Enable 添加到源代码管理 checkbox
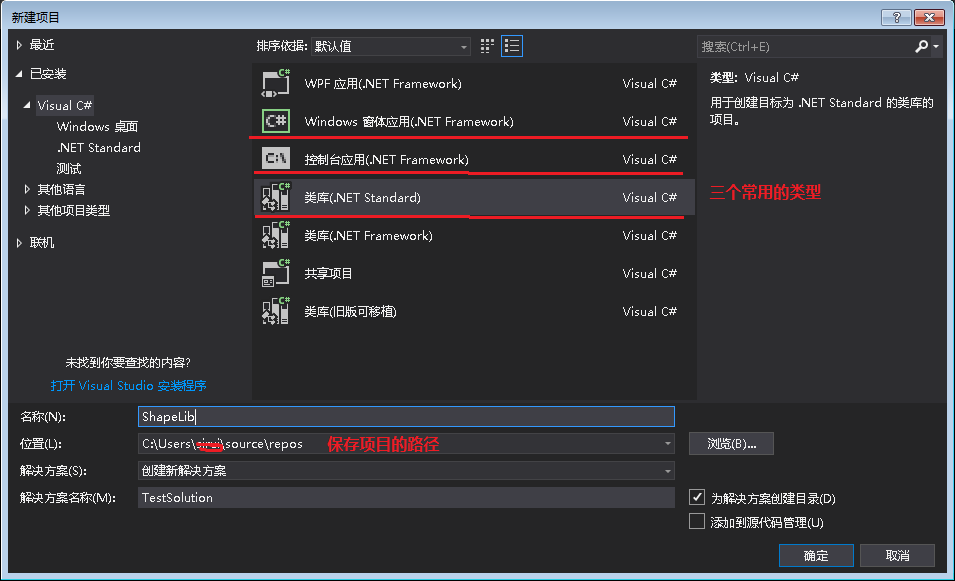 [697, 521]
